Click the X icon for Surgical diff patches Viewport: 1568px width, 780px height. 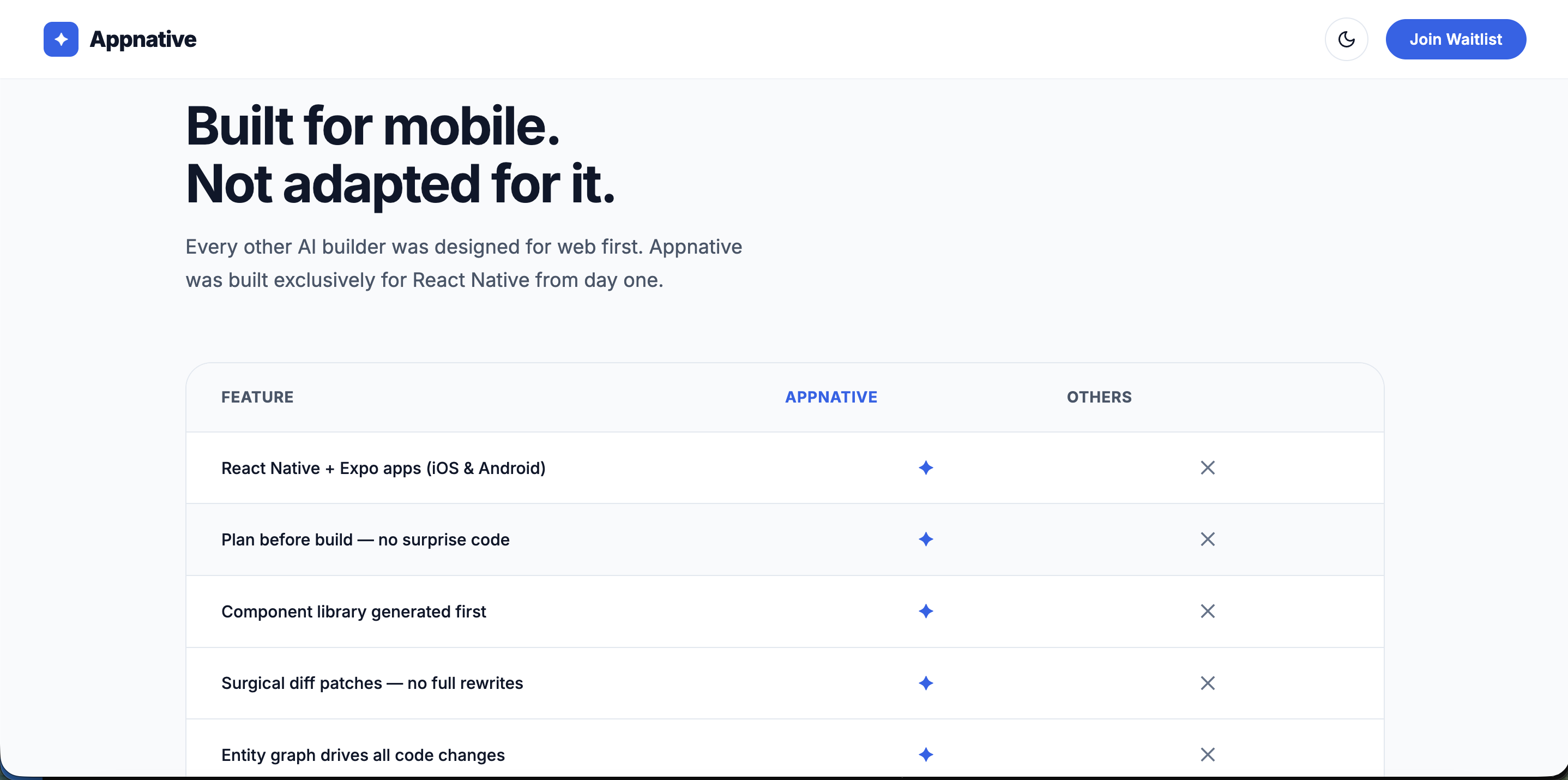pos(1208,683)
